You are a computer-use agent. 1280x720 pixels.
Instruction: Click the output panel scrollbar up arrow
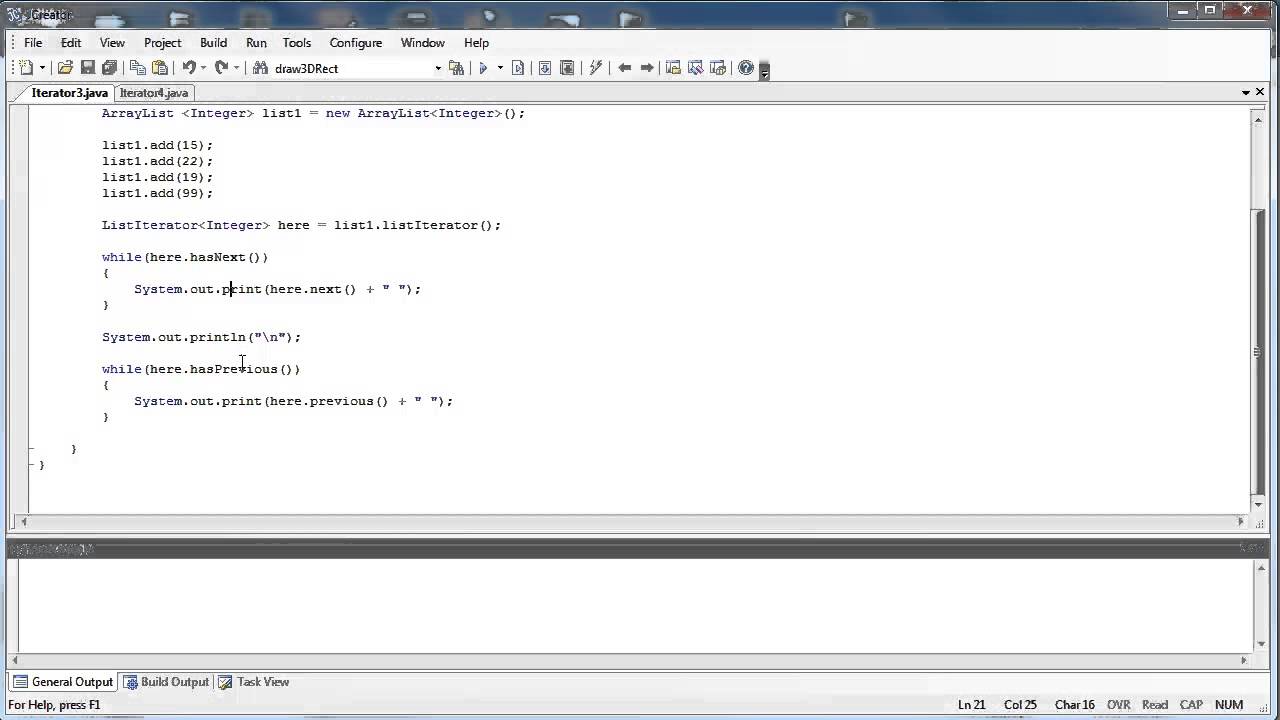pyautogui.click(x=1259, y=567)
